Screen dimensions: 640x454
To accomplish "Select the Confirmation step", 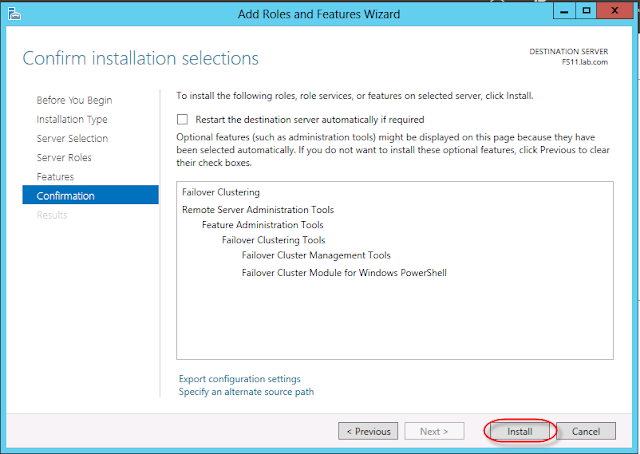I will click(x=66, y=195).
